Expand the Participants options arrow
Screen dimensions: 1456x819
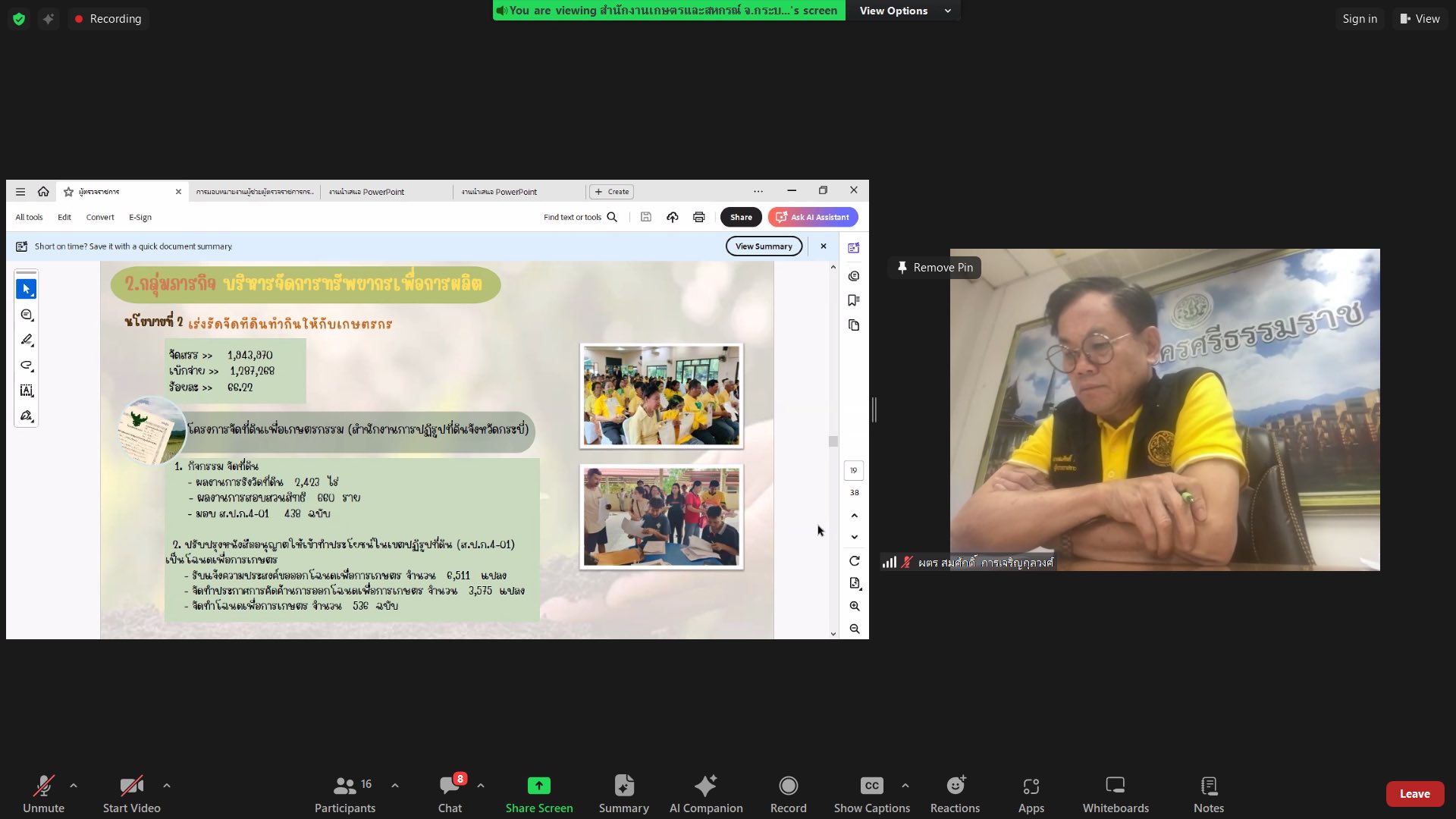click(395, 786)
